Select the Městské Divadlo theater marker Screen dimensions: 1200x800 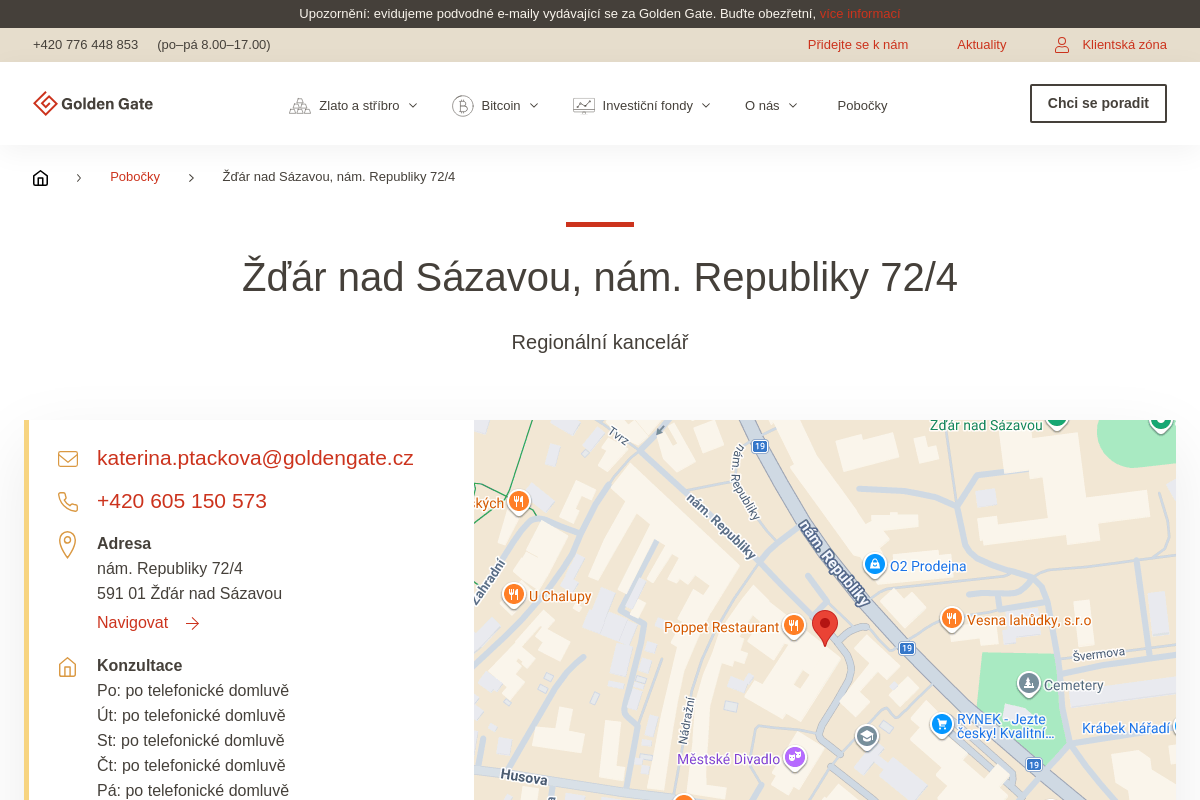tap(795, 758)
